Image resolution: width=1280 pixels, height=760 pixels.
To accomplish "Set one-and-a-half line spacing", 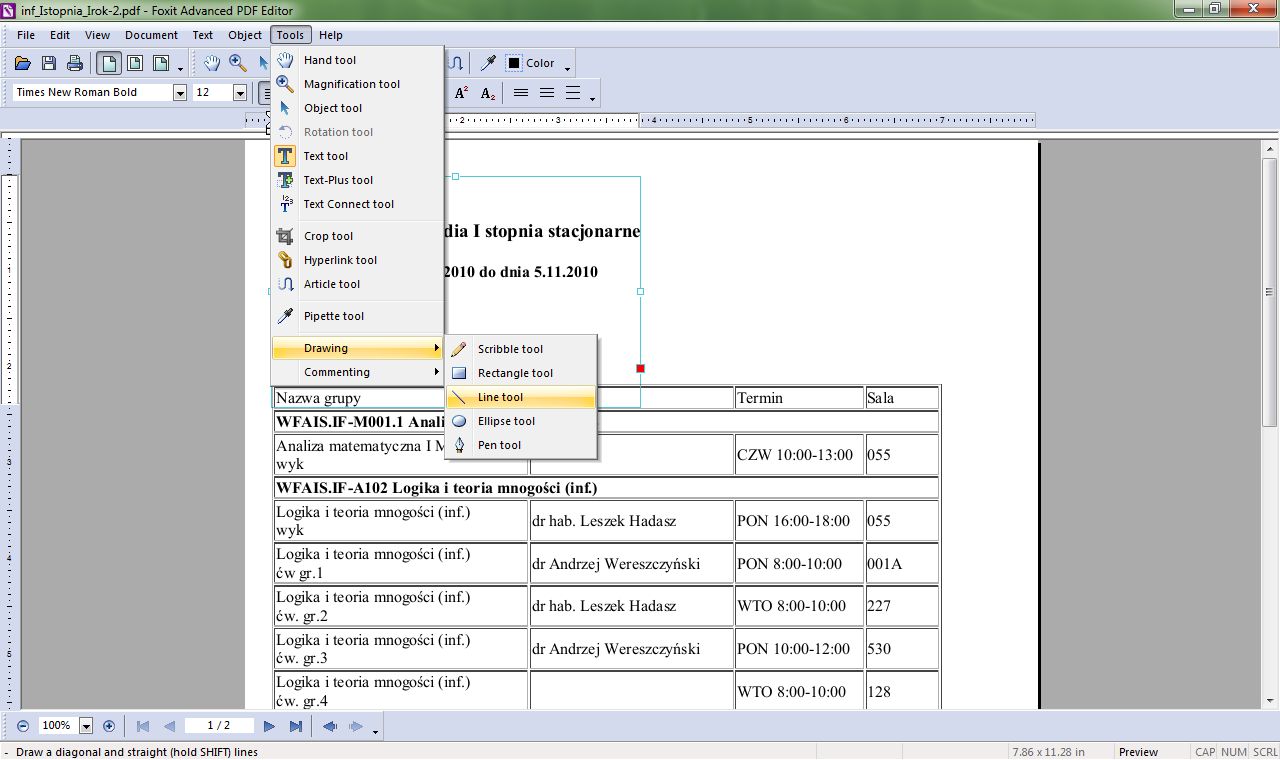I will 547,93.
